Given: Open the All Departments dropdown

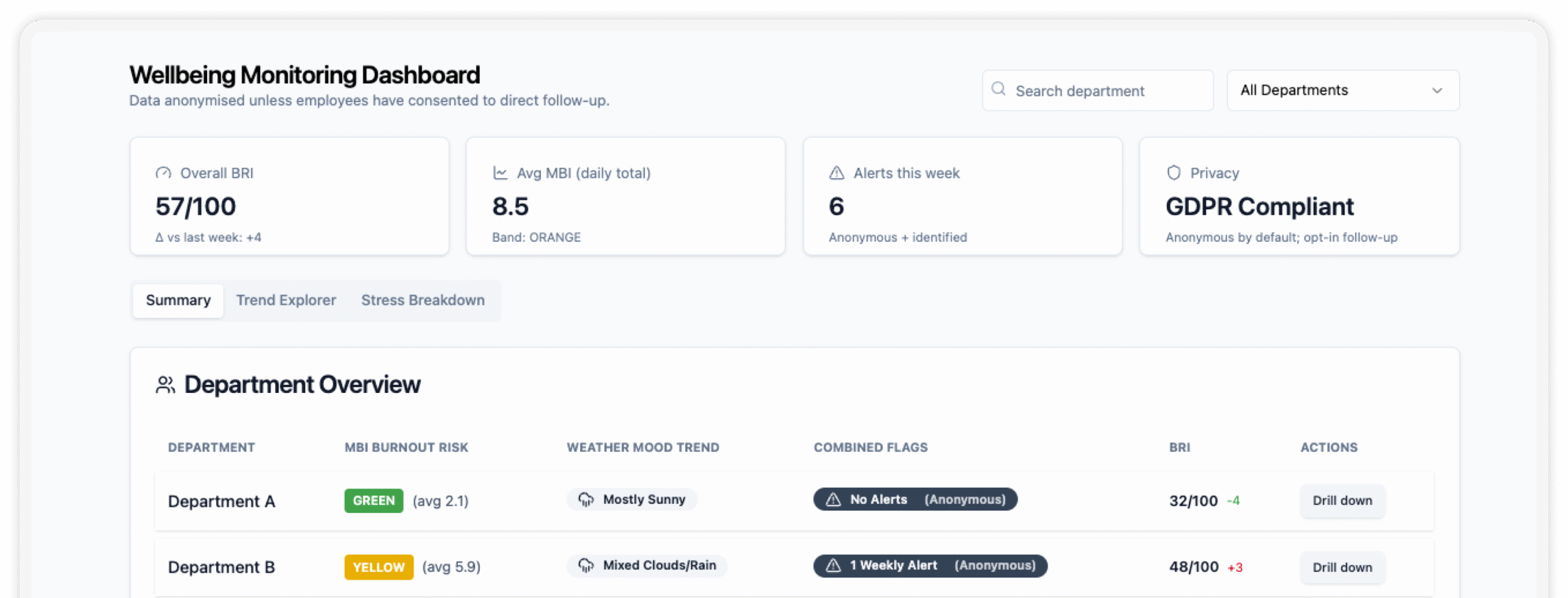Looking at the screenshot, I should click(1341, 91).
